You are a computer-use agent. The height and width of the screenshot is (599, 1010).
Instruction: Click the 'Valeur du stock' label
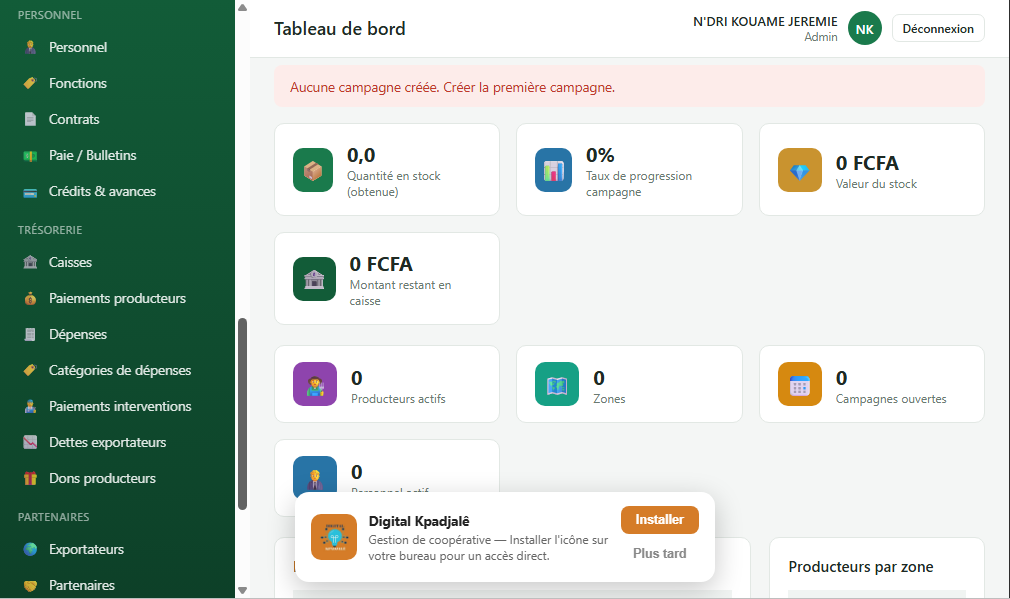pos(876,184)
